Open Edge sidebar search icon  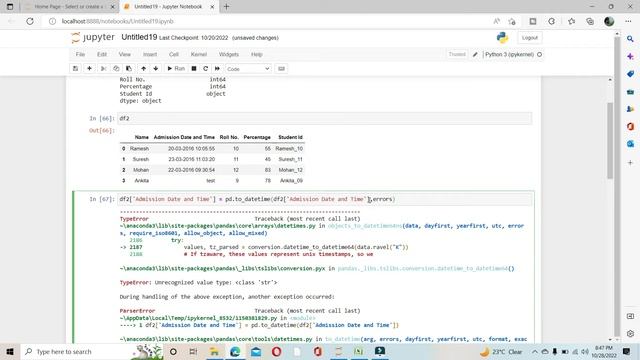630,39
